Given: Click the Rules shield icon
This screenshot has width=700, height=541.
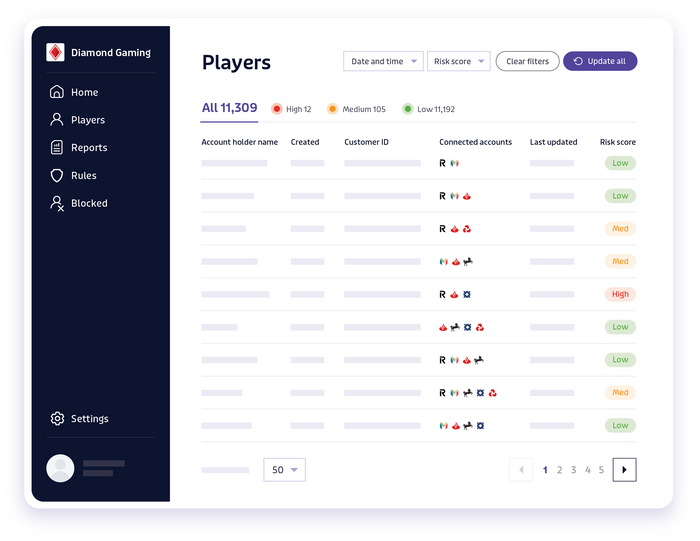Looking at the screenshot, I should [x=57, y=176].
